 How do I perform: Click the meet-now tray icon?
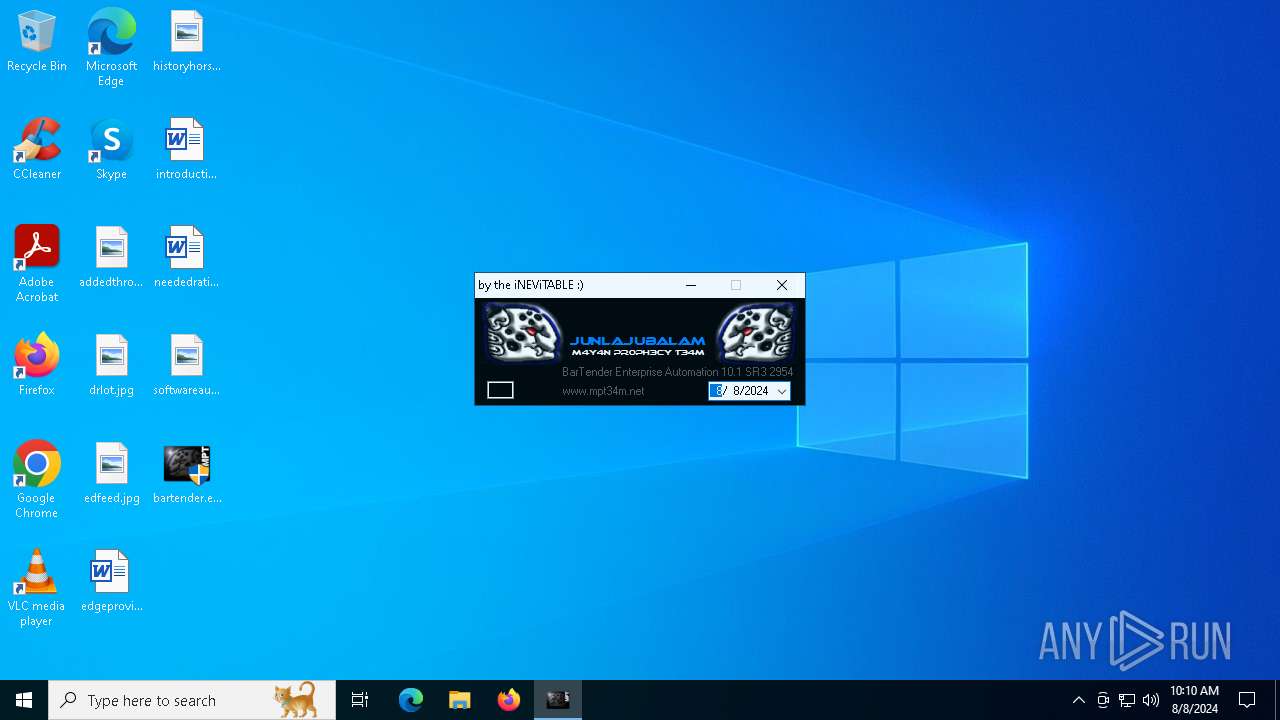(1103, 700)
